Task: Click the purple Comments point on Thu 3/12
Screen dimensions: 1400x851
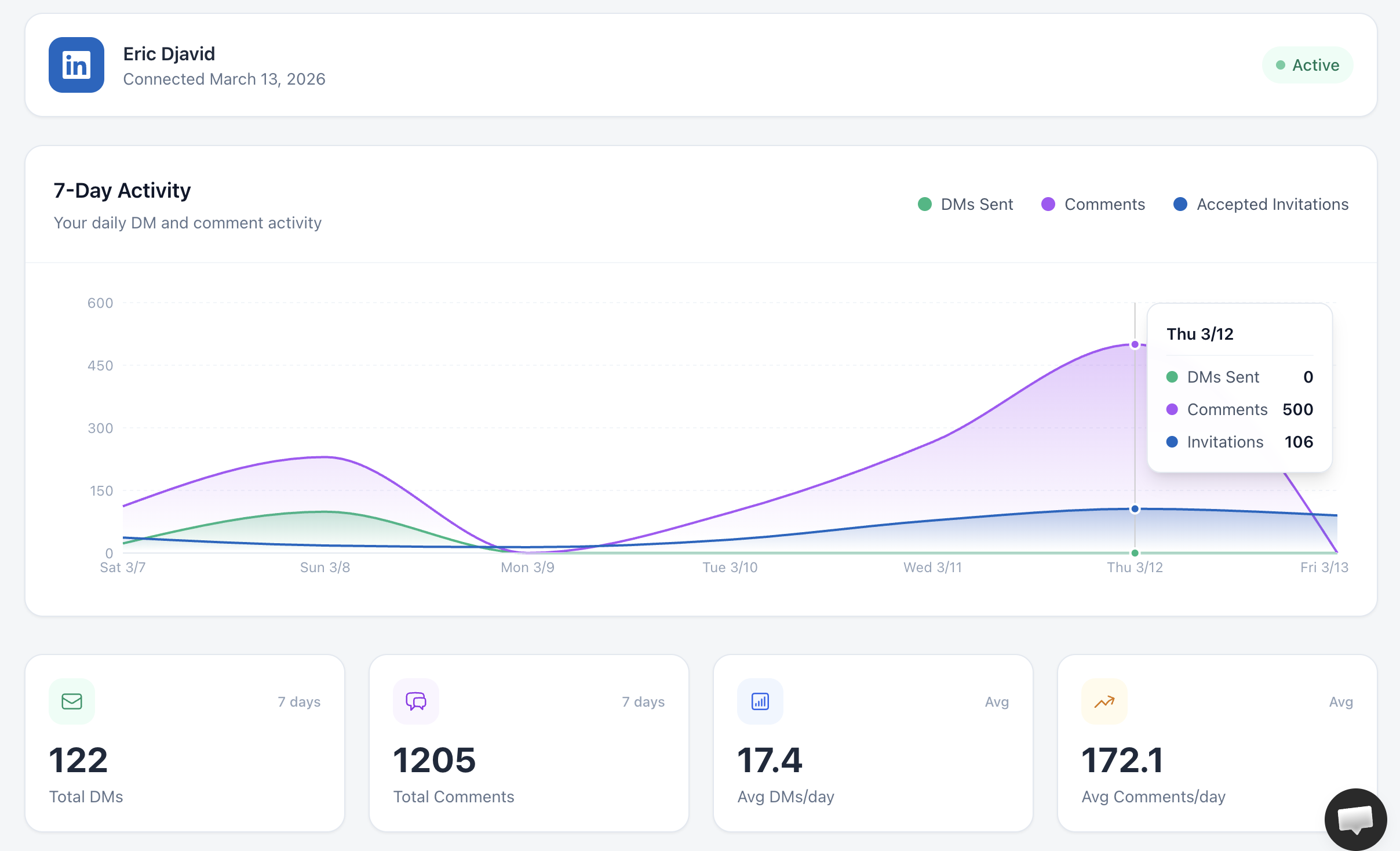Action: (x=1135, y=345)
